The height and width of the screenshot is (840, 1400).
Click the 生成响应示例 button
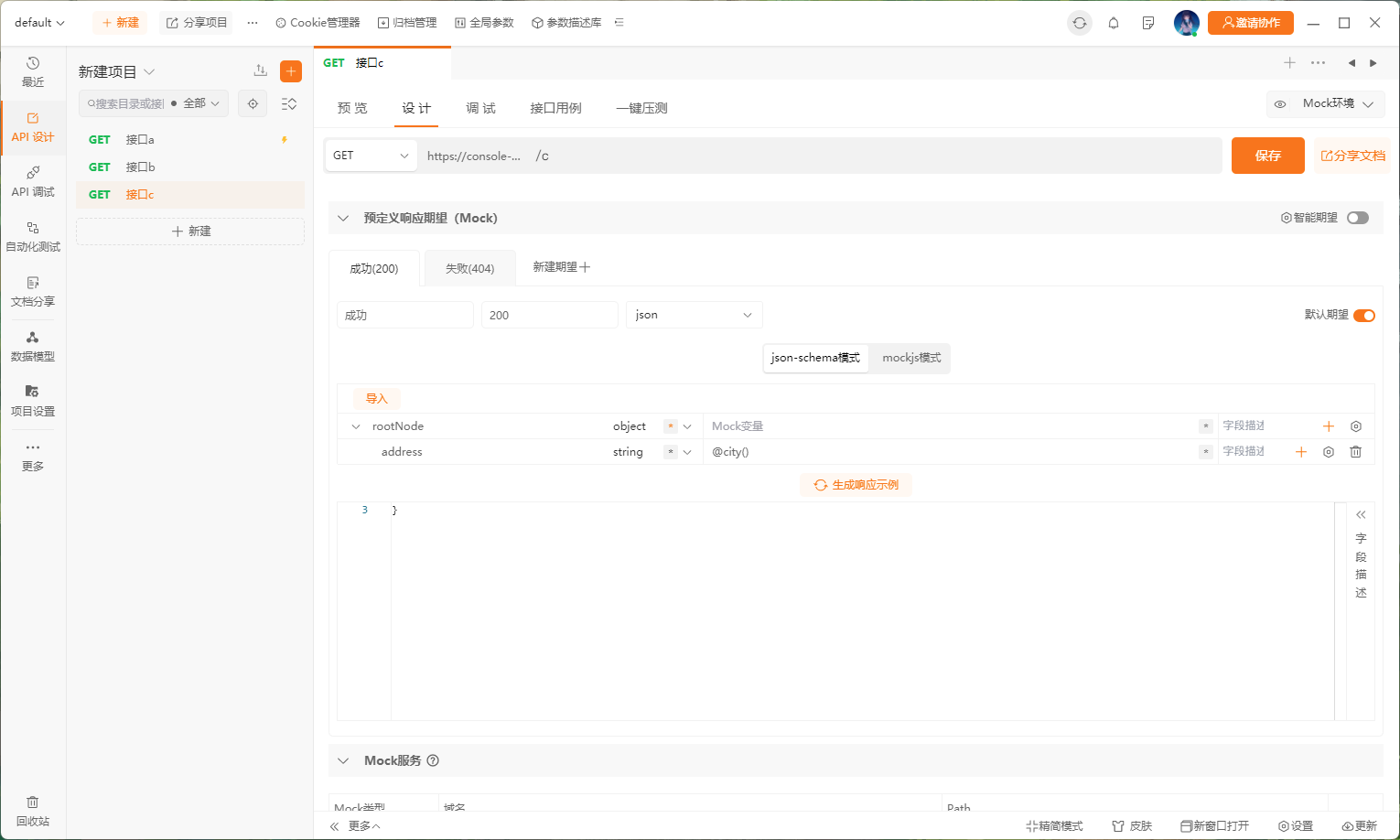pyautogui.click(x=856, y=485)
